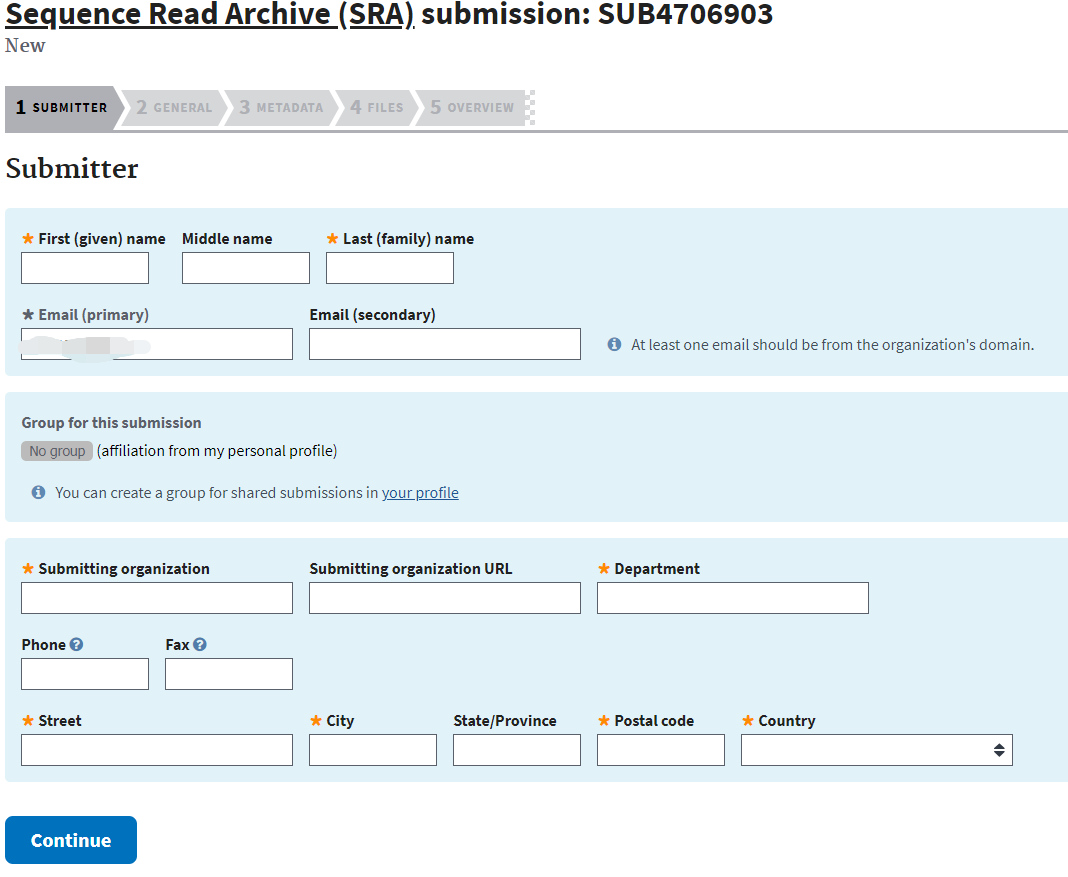Click the Continue button

71,840
